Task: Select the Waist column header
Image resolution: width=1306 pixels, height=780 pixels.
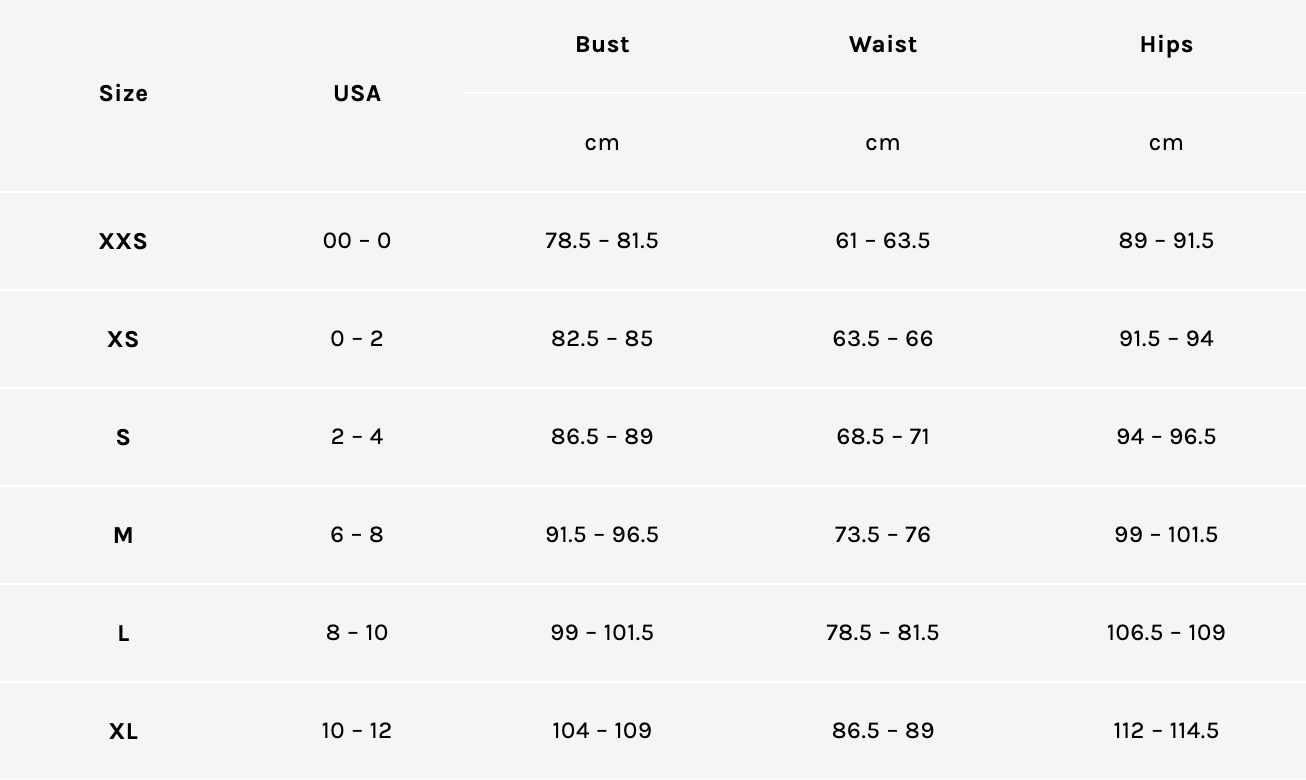Action: pyautogui.click(x=883, y=45)
